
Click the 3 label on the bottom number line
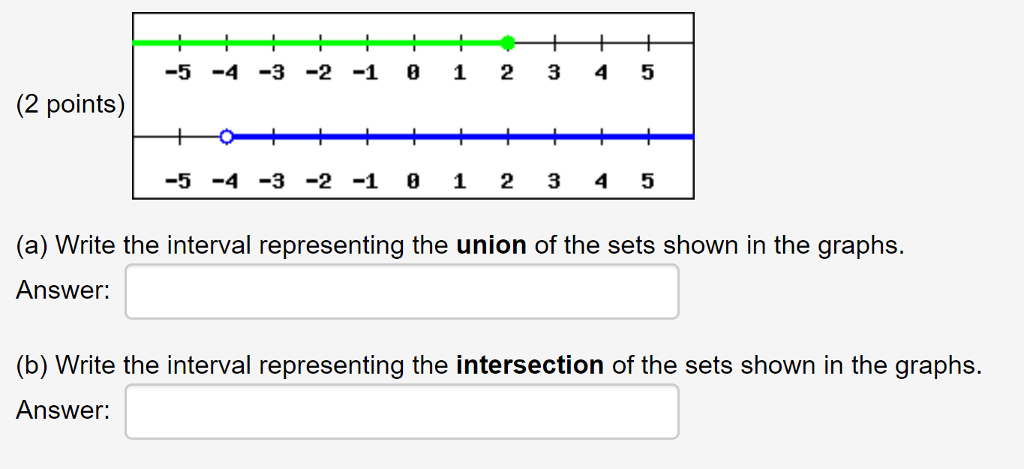[x=553, y=182]
